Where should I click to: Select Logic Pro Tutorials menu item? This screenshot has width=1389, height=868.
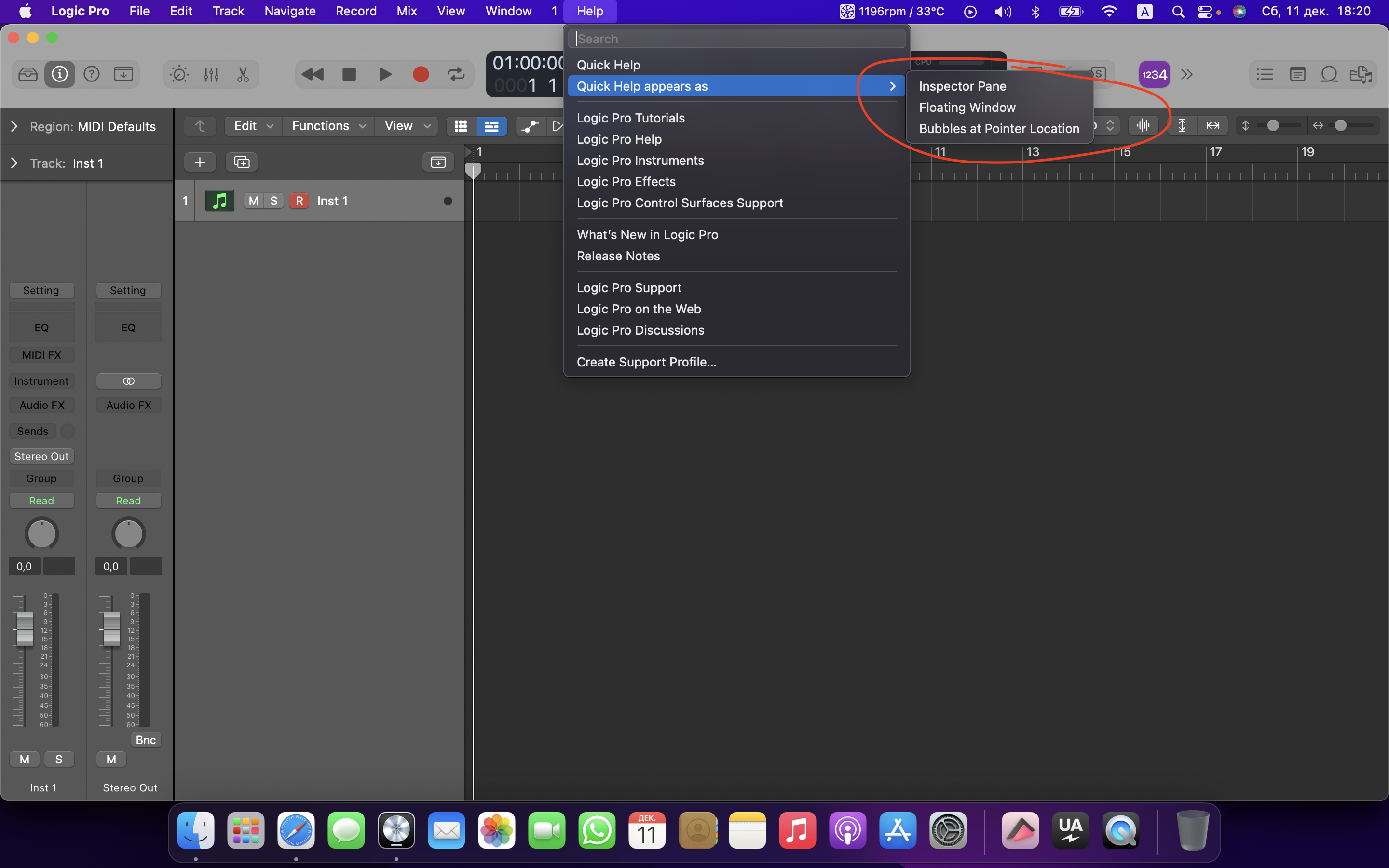click(630, 118)
